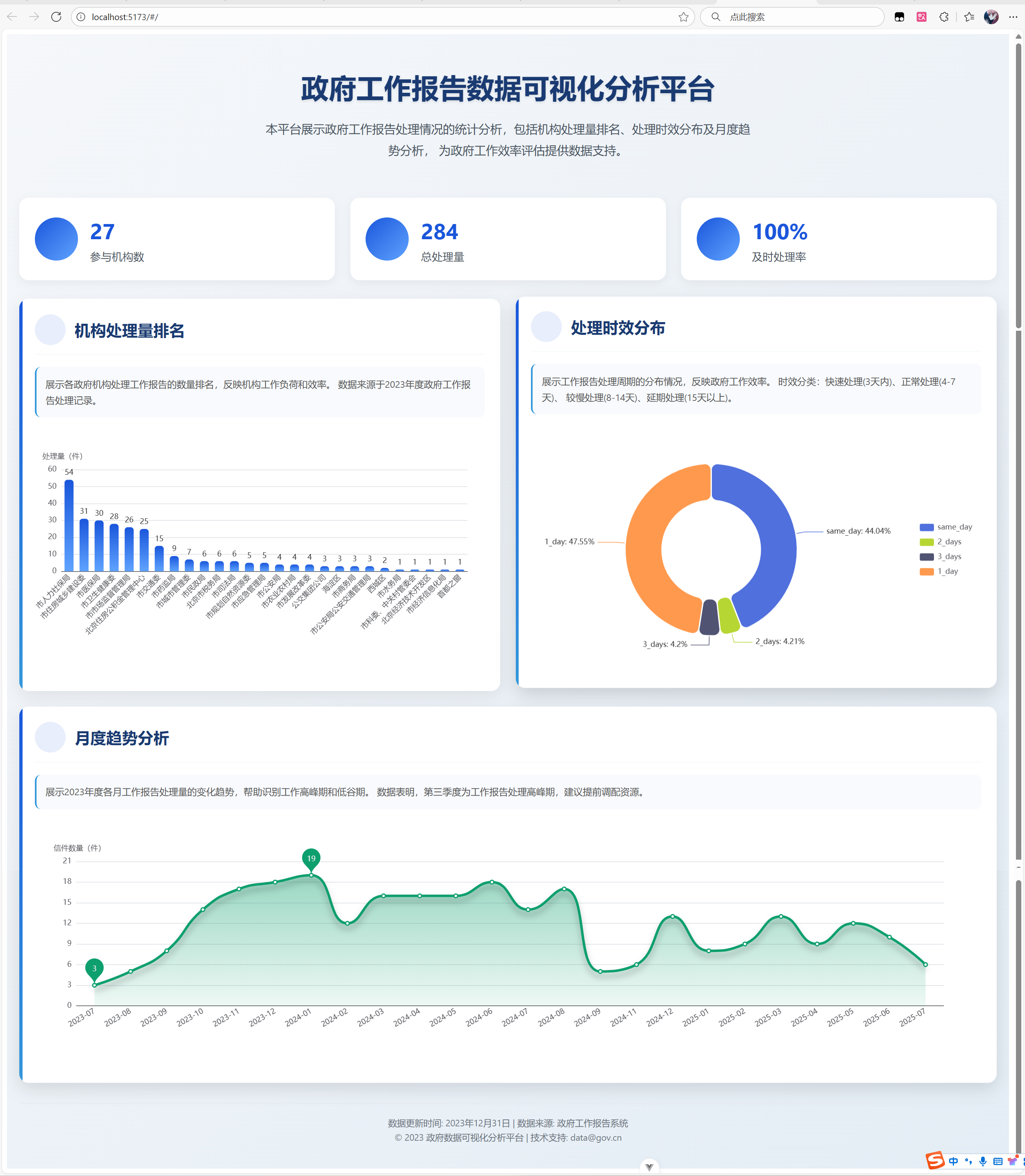Click the pink translate extension icon

click(922, 16)
